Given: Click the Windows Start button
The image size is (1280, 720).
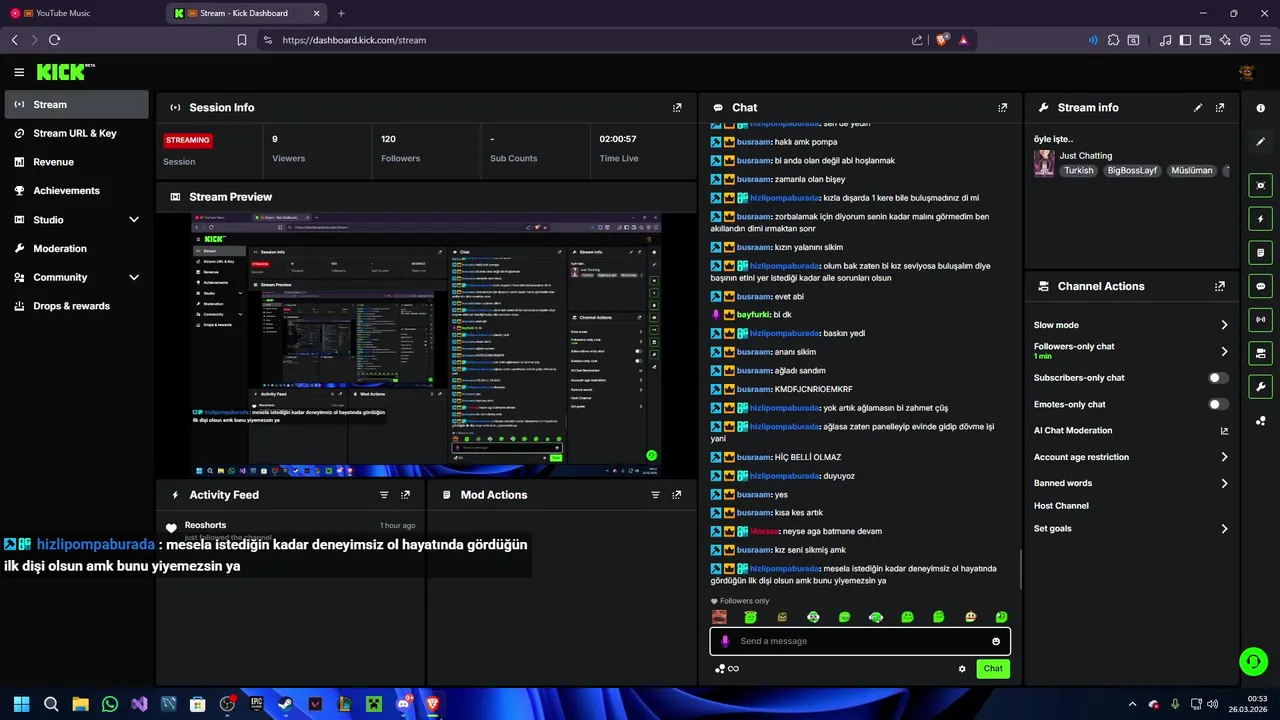Looking at the screenshot, I should tap(22, 704).
